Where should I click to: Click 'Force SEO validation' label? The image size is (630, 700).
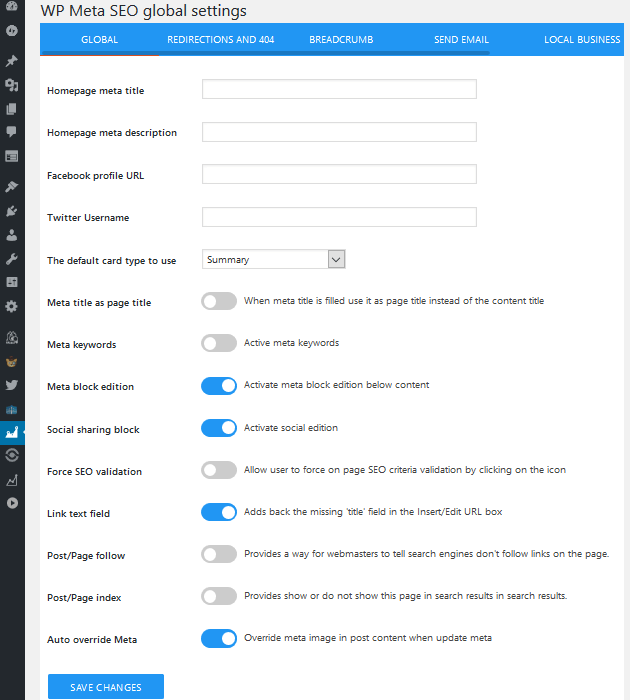pos(94,471)
